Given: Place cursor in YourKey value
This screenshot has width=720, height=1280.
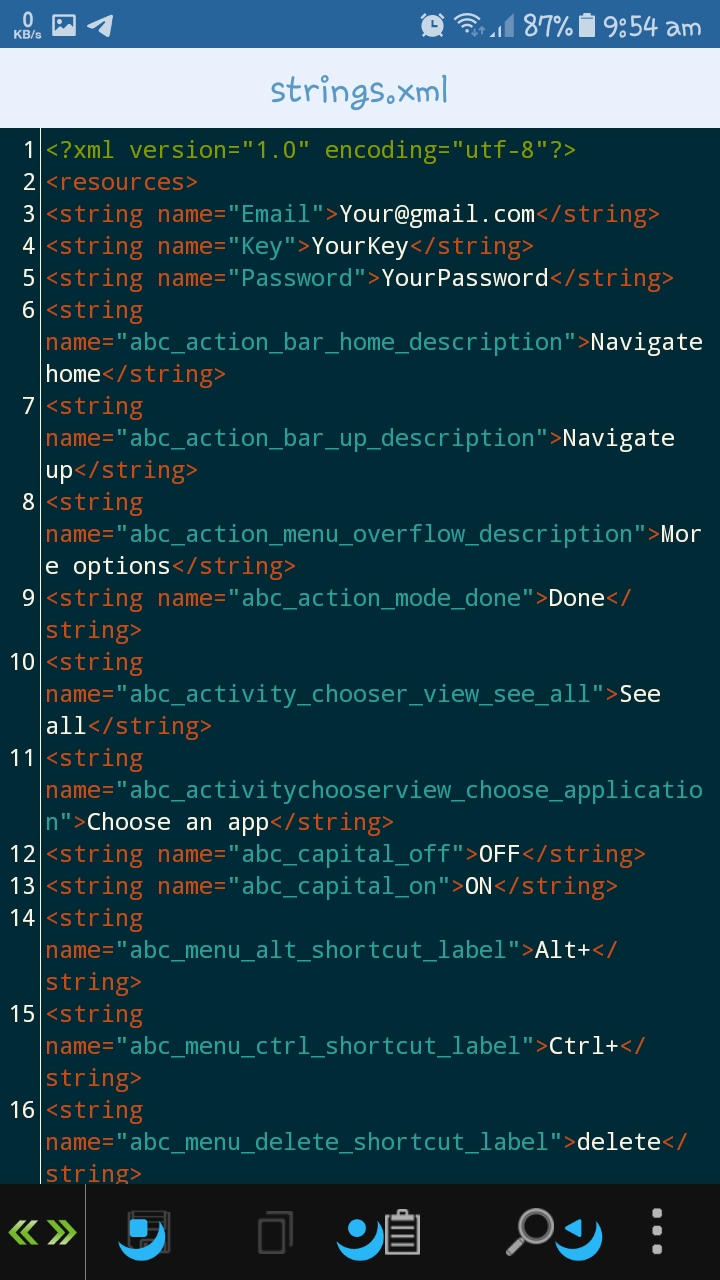Looking at the screenshot, I should click(x=360, y=246).
